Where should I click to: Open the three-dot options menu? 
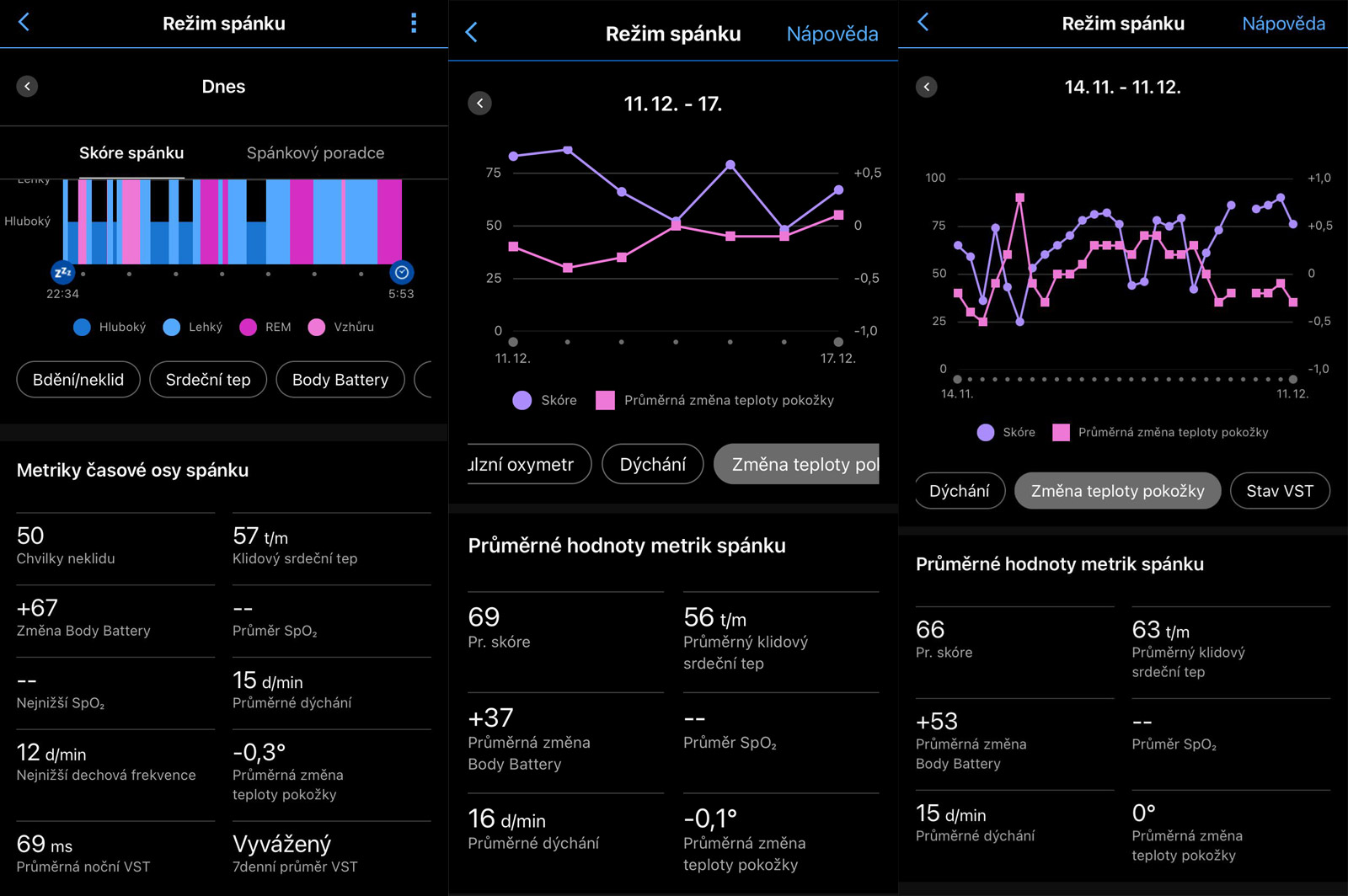[414, 23]
